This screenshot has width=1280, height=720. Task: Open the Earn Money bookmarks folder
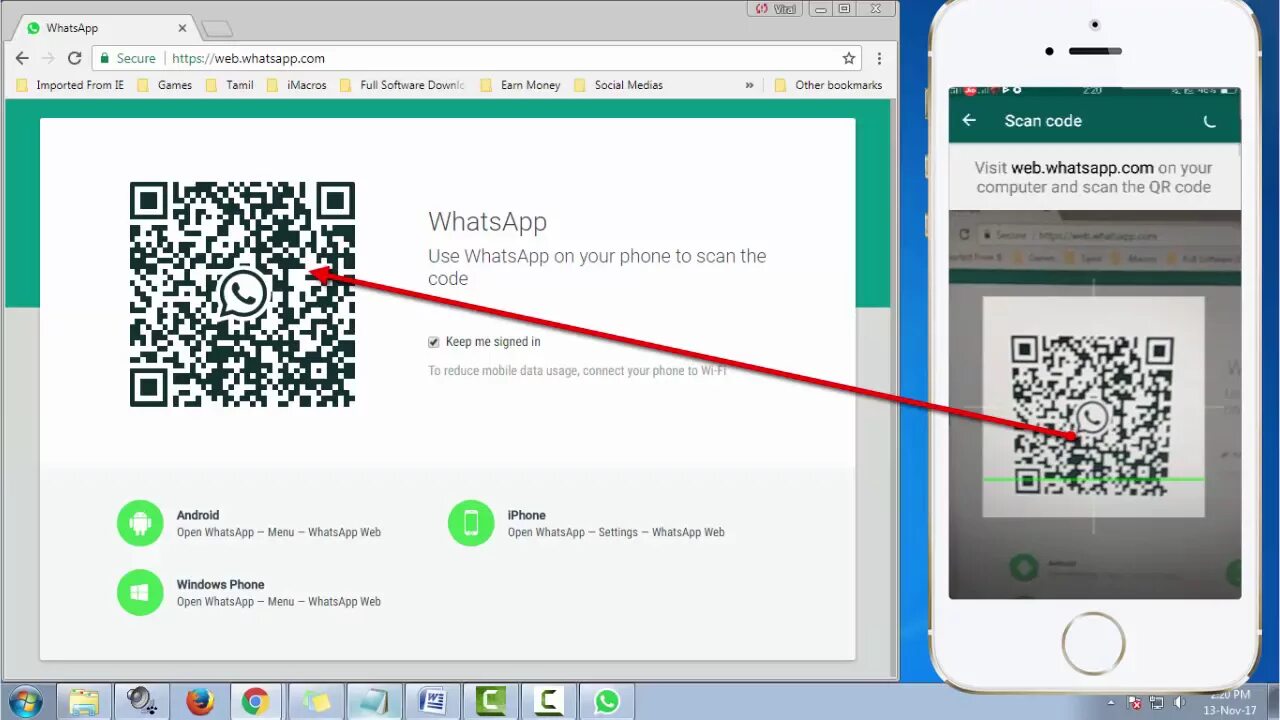point(520,85)
